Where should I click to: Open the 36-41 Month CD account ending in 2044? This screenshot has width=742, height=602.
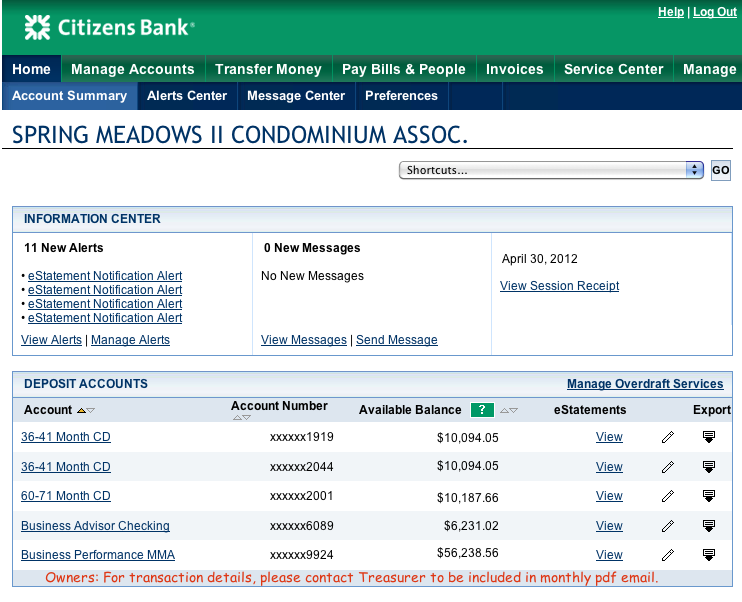pyautogui.click(x=66, y=467)
